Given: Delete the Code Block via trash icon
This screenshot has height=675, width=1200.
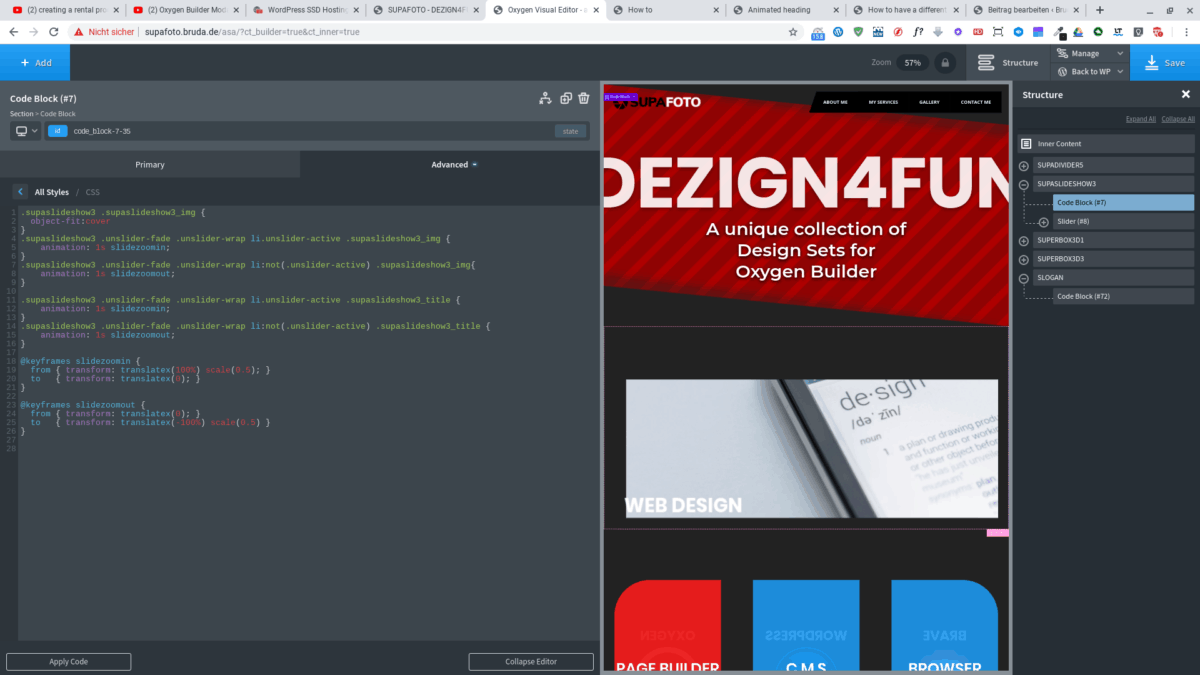Looking at the screenshot, I should pyautogui.click(x=584, y=98).
